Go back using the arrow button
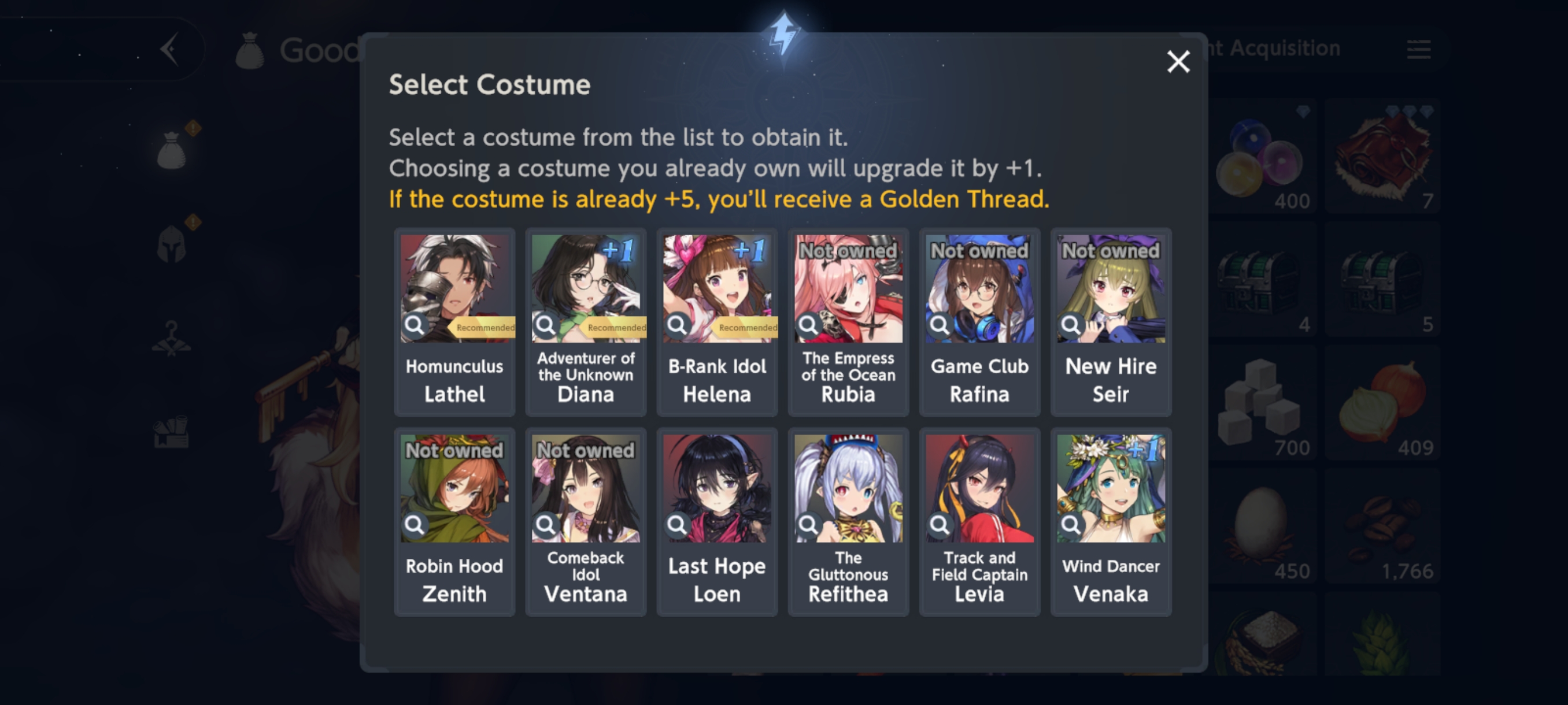1568x705 pixels. coord(170,49)
